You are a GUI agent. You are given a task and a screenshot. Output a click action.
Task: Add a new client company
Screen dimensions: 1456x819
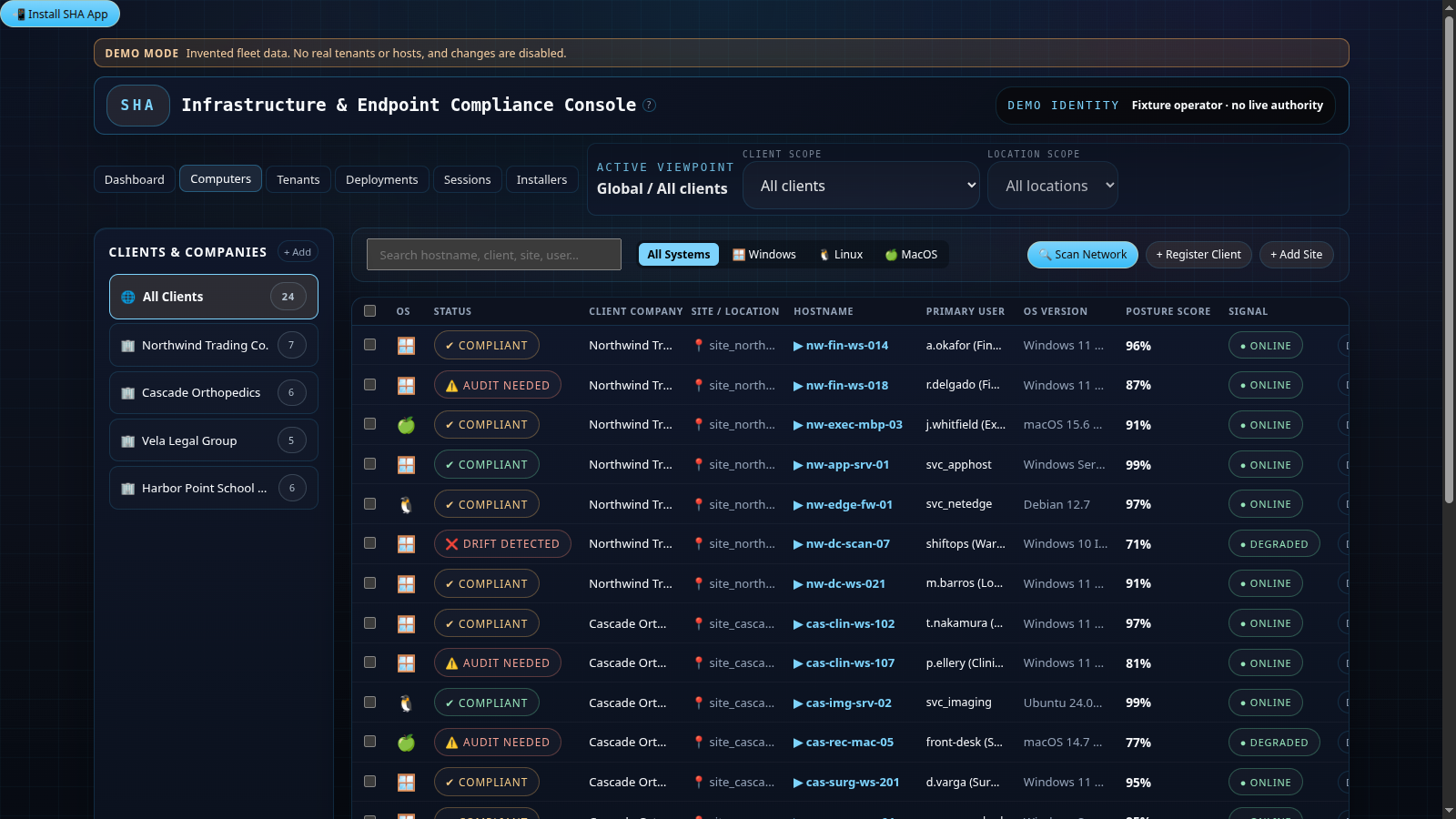pos(298,252)
